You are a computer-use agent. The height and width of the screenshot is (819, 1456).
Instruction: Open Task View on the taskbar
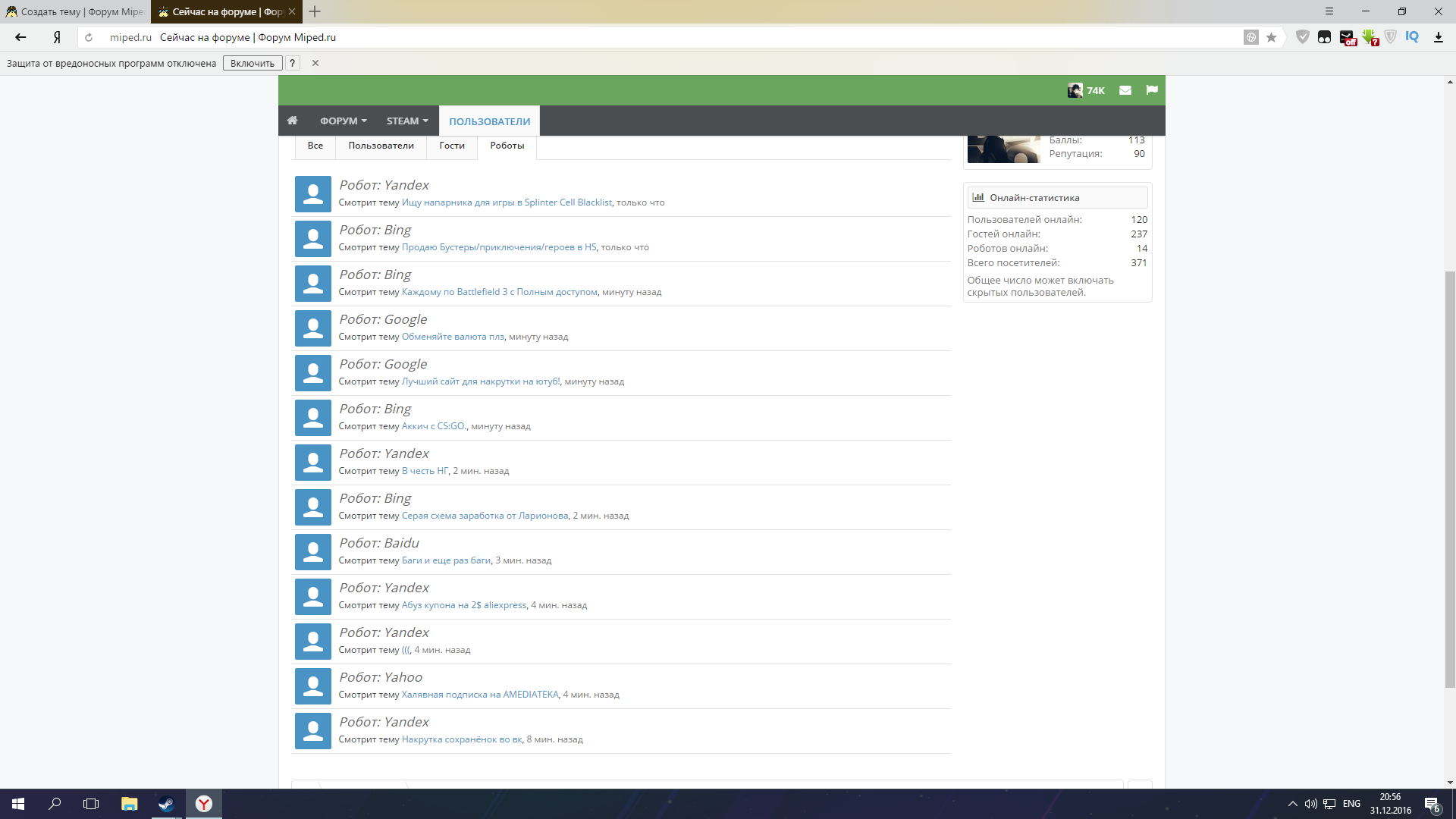click(91, 804)
